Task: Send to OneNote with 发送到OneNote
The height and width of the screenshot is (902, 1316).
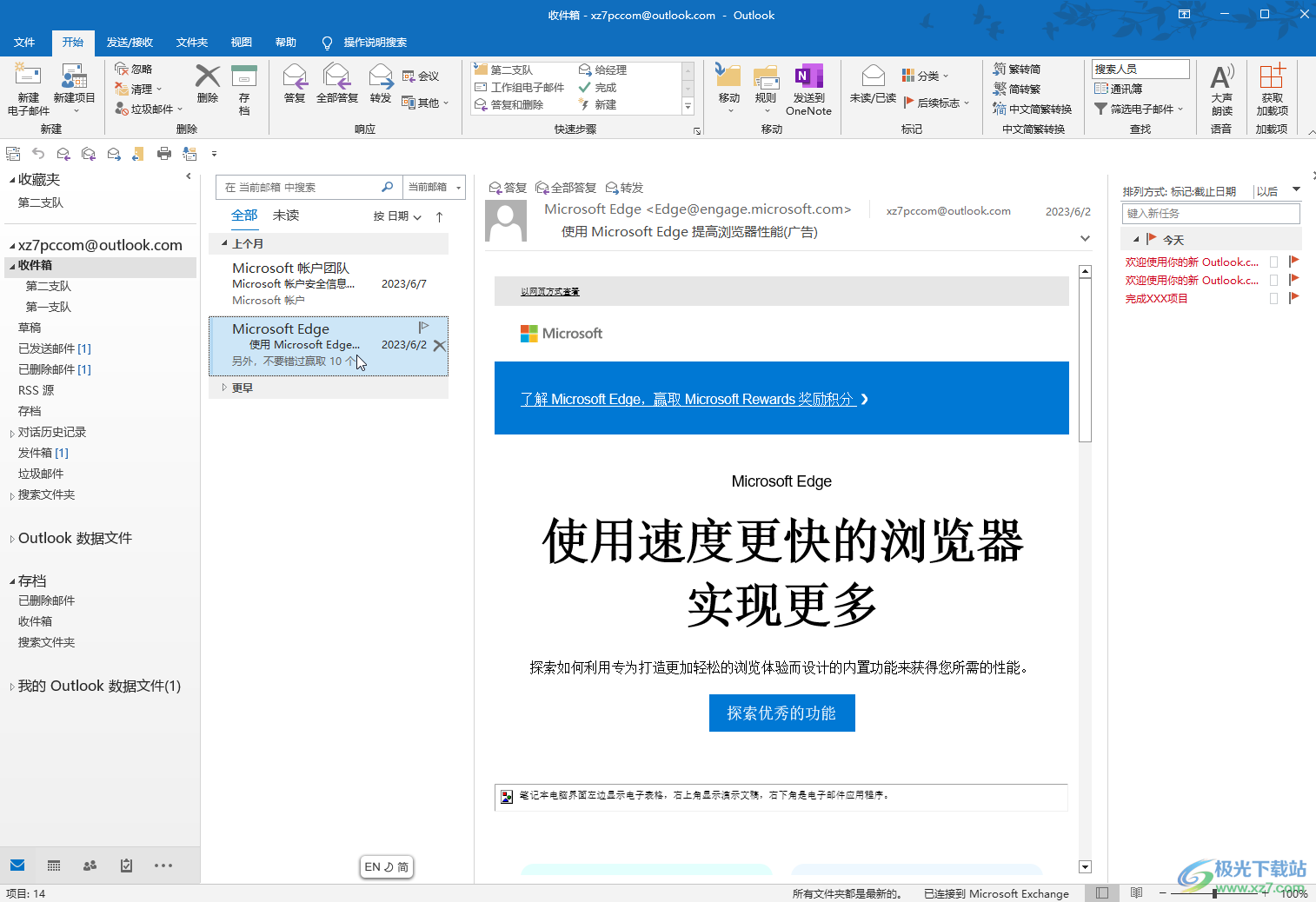Action: tap(808, 90)
